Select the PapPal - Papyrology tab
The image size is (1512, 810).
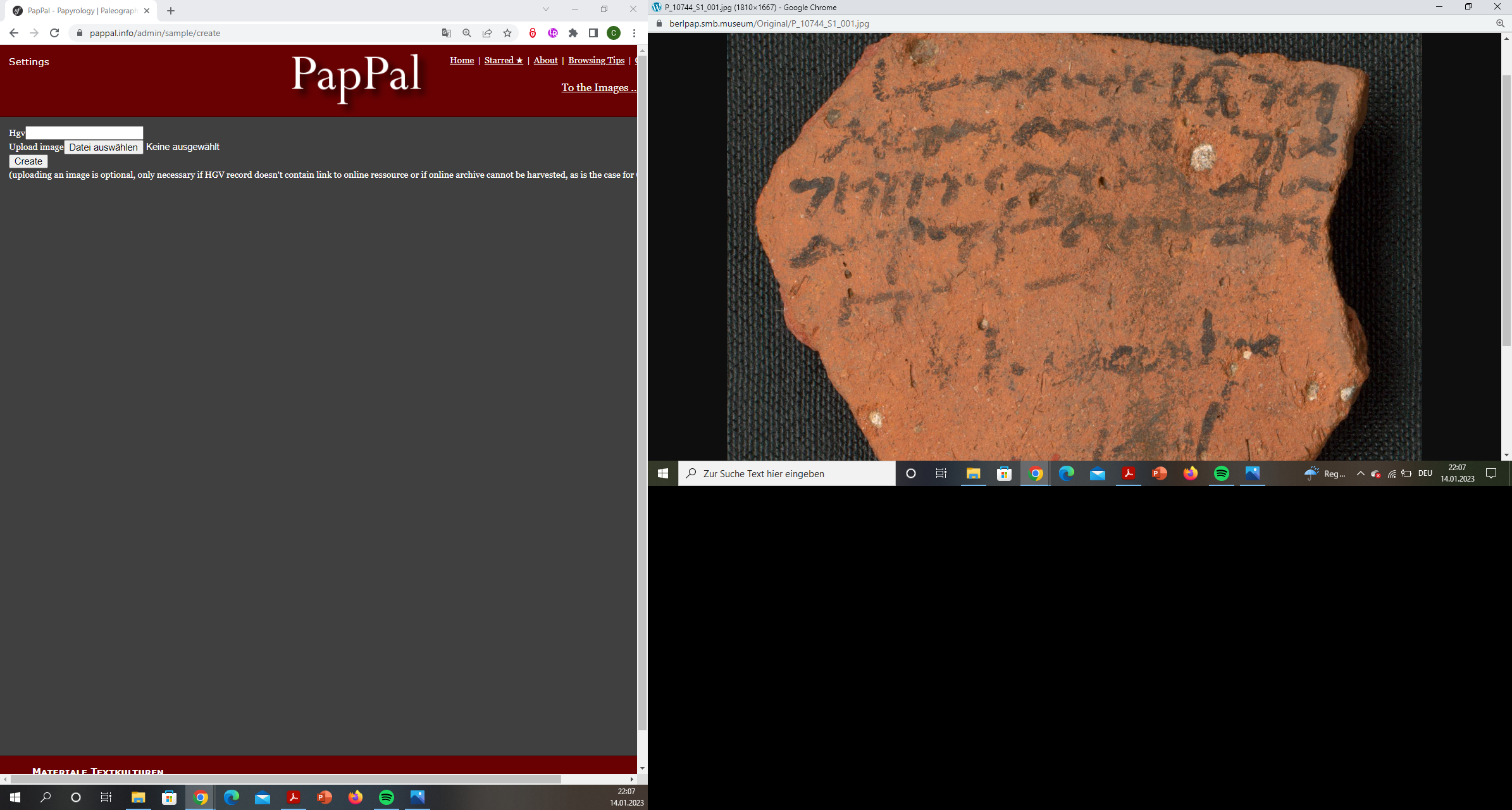click(x=82, y=11)
